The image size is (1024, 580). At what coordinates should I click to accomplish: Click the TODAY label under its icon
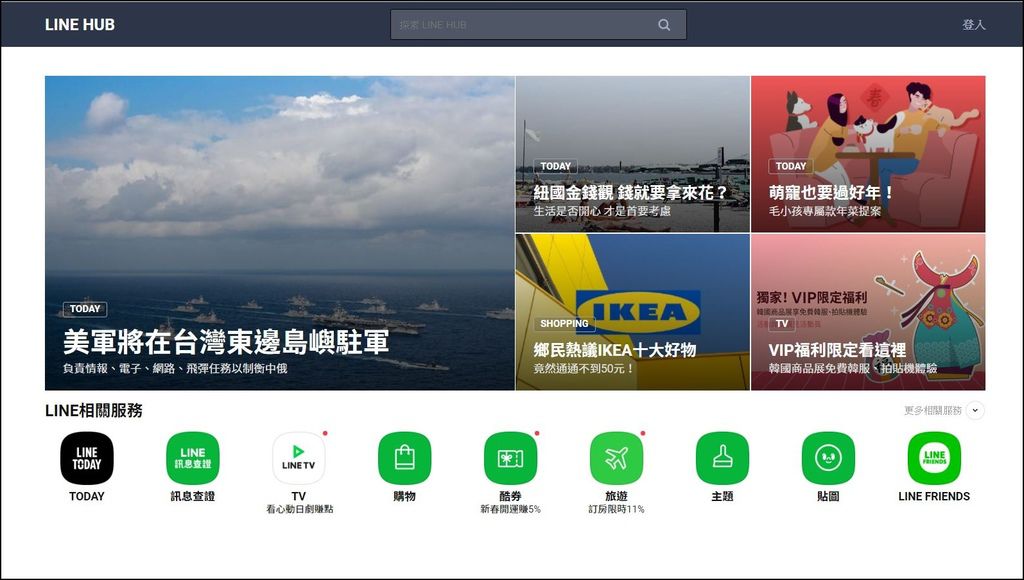click(x=87, y=496)
